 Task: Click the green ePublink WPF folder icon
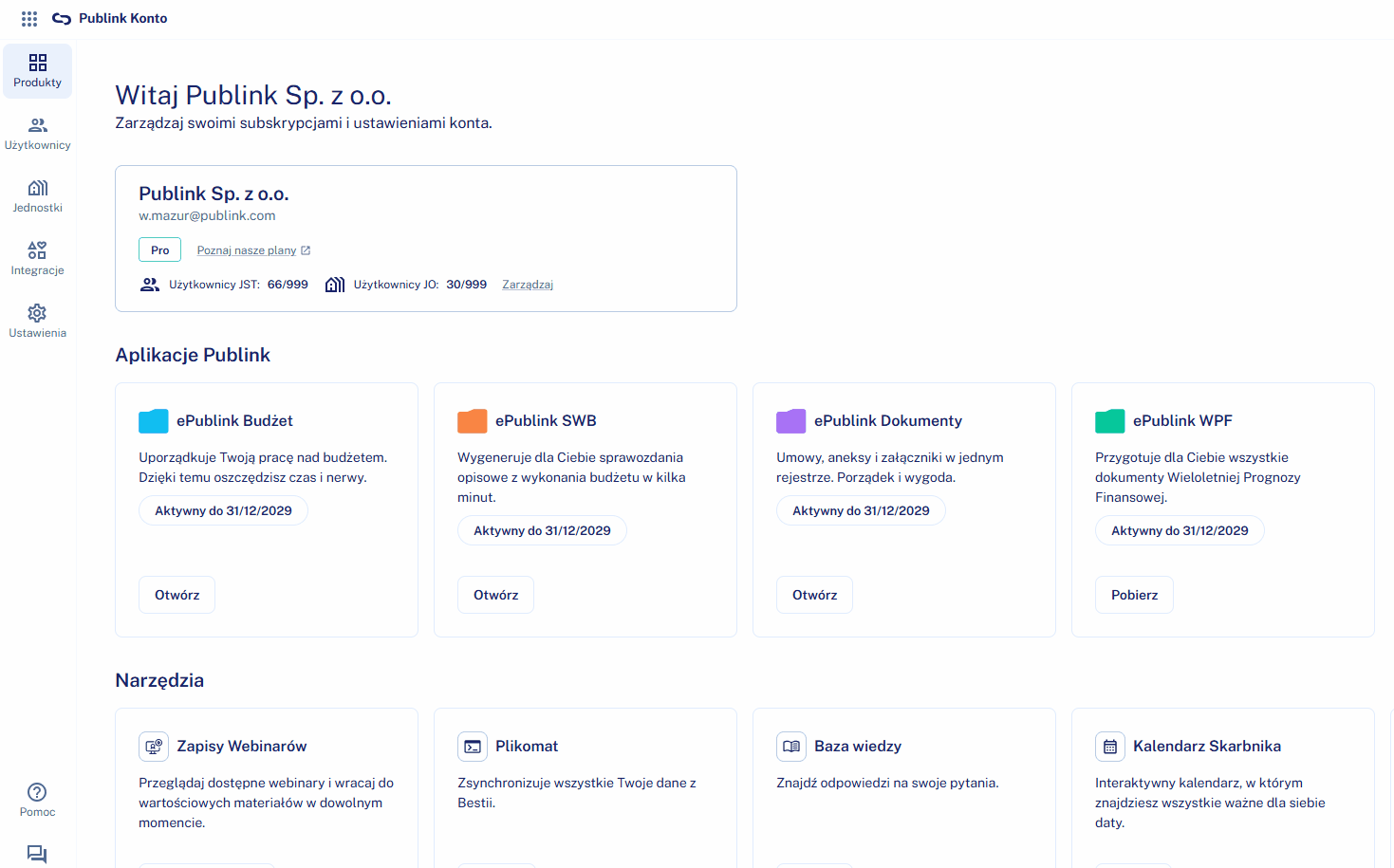(x=1110, y=421)
